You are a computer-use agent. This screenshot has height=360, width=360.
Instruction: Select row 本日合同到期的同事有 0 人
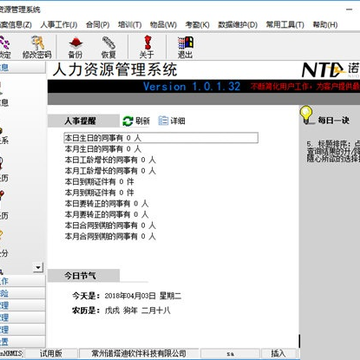110,226
